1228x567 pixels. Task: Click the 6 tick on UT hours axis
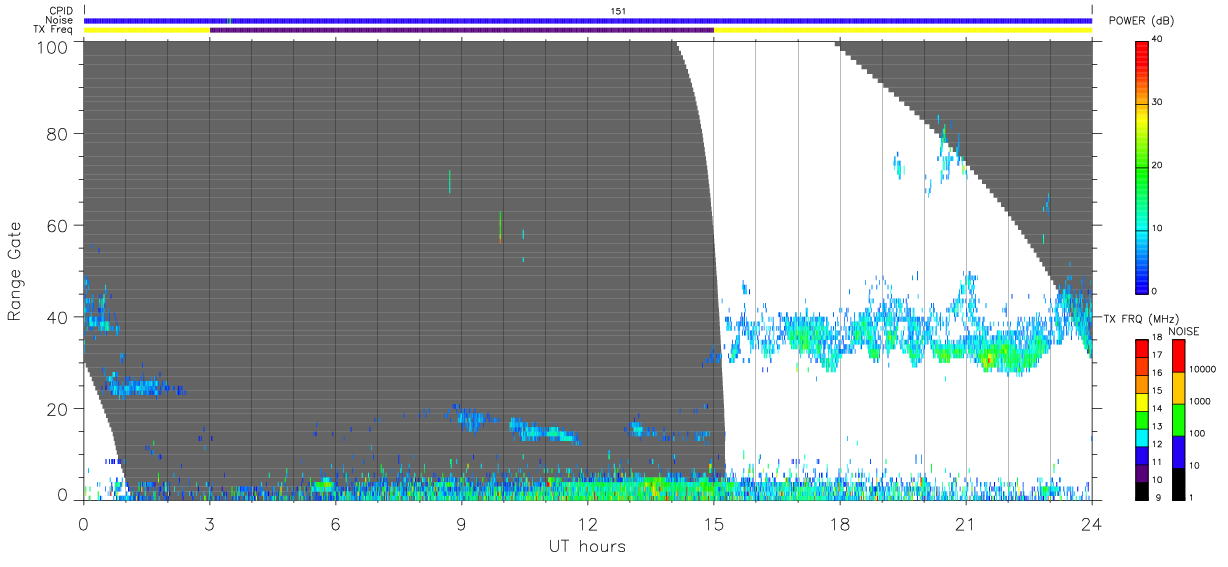[336, 523]
